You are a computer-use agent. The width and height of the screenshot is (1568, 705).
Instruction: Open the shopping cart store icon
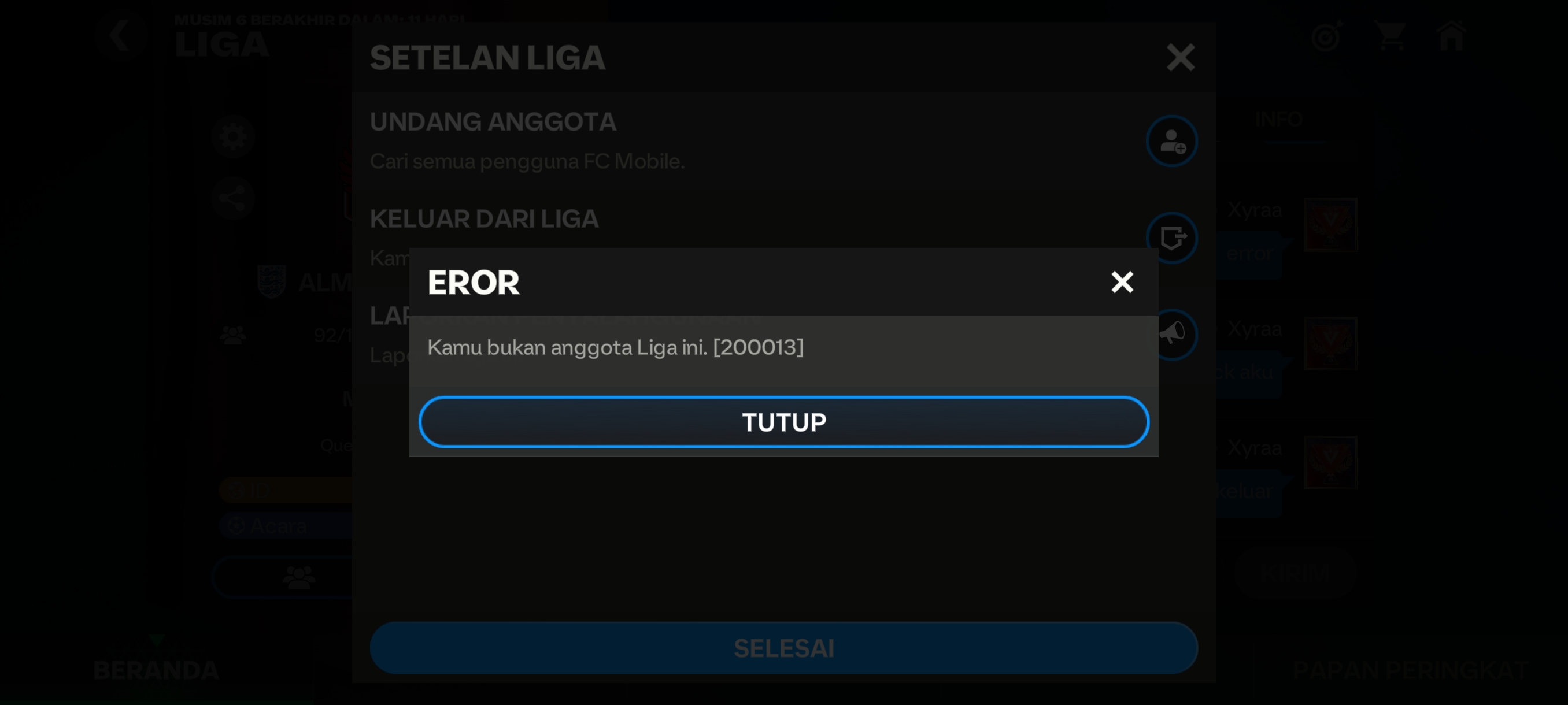coord(1391,36)
